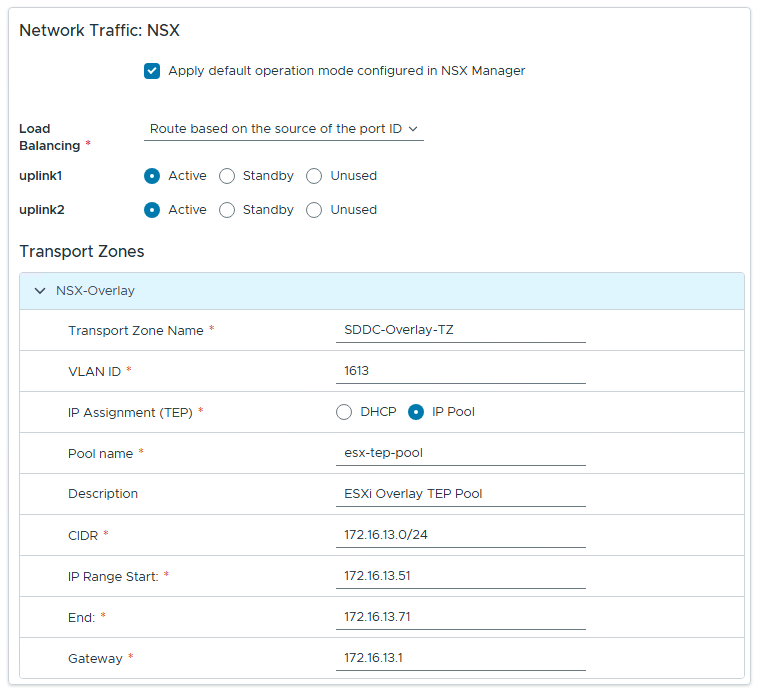This screenshot has height=691, width=758.
Task: Click the End IP address field
Action: (460, 617)
